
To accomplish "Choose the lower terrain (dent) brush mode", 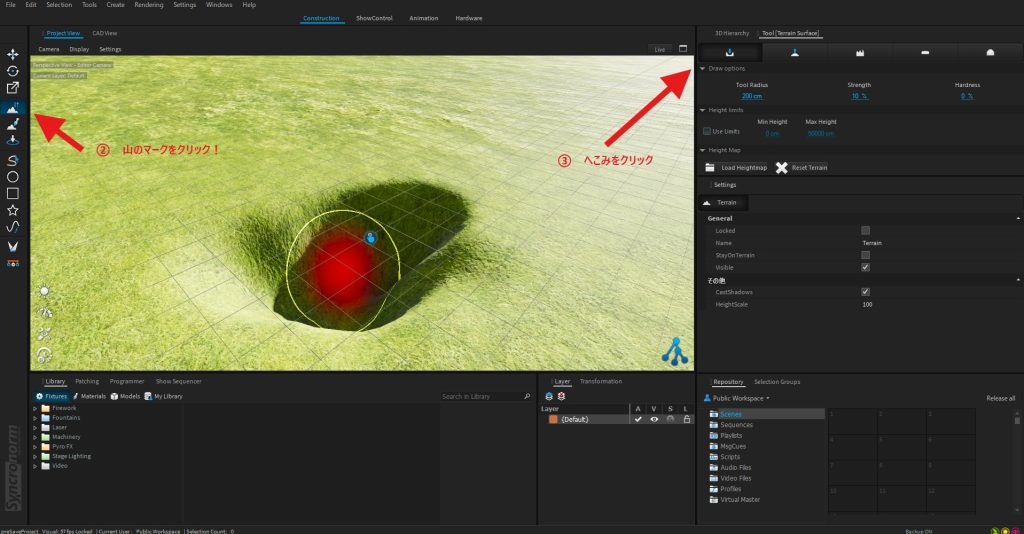I will click(x=730, y=52).
